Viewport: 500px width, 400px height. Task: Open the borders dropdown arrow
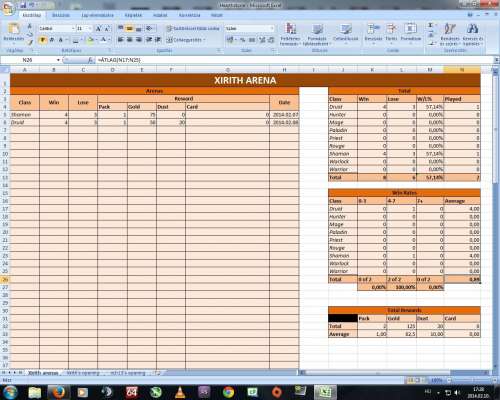[81, 40]
